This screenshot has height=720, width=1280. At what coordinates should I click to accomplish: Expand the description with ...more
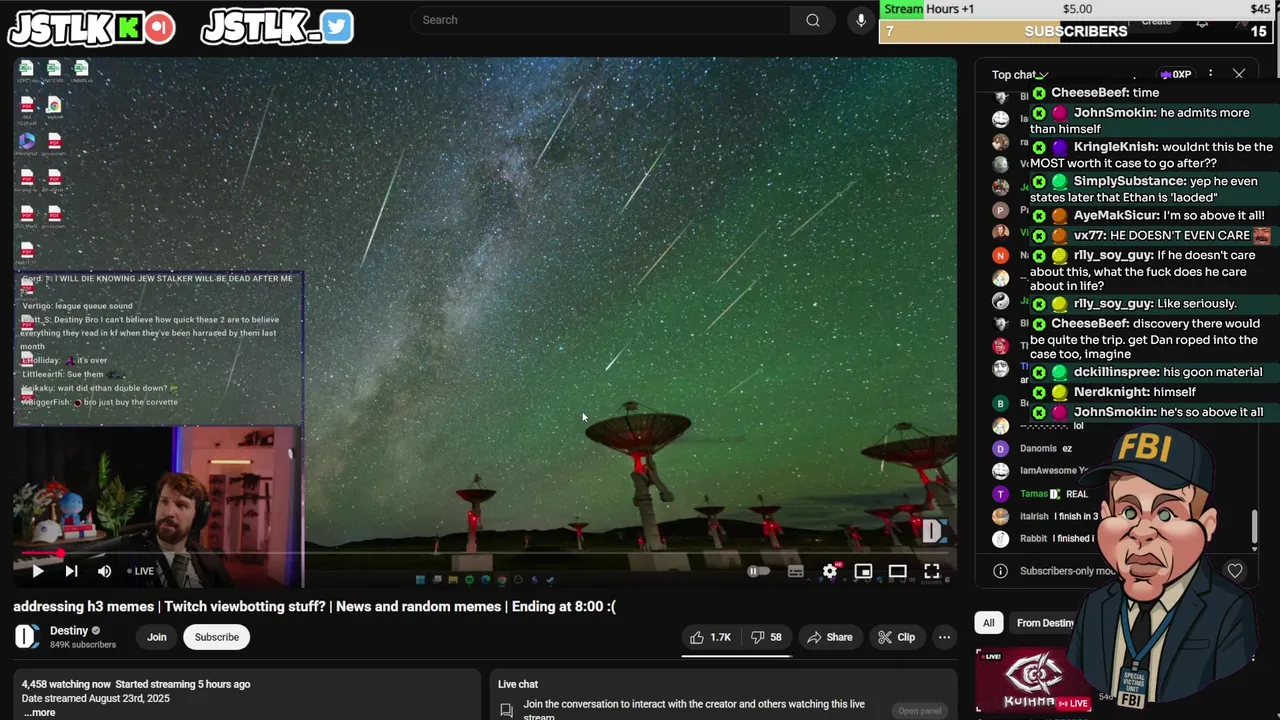[39, 712]
